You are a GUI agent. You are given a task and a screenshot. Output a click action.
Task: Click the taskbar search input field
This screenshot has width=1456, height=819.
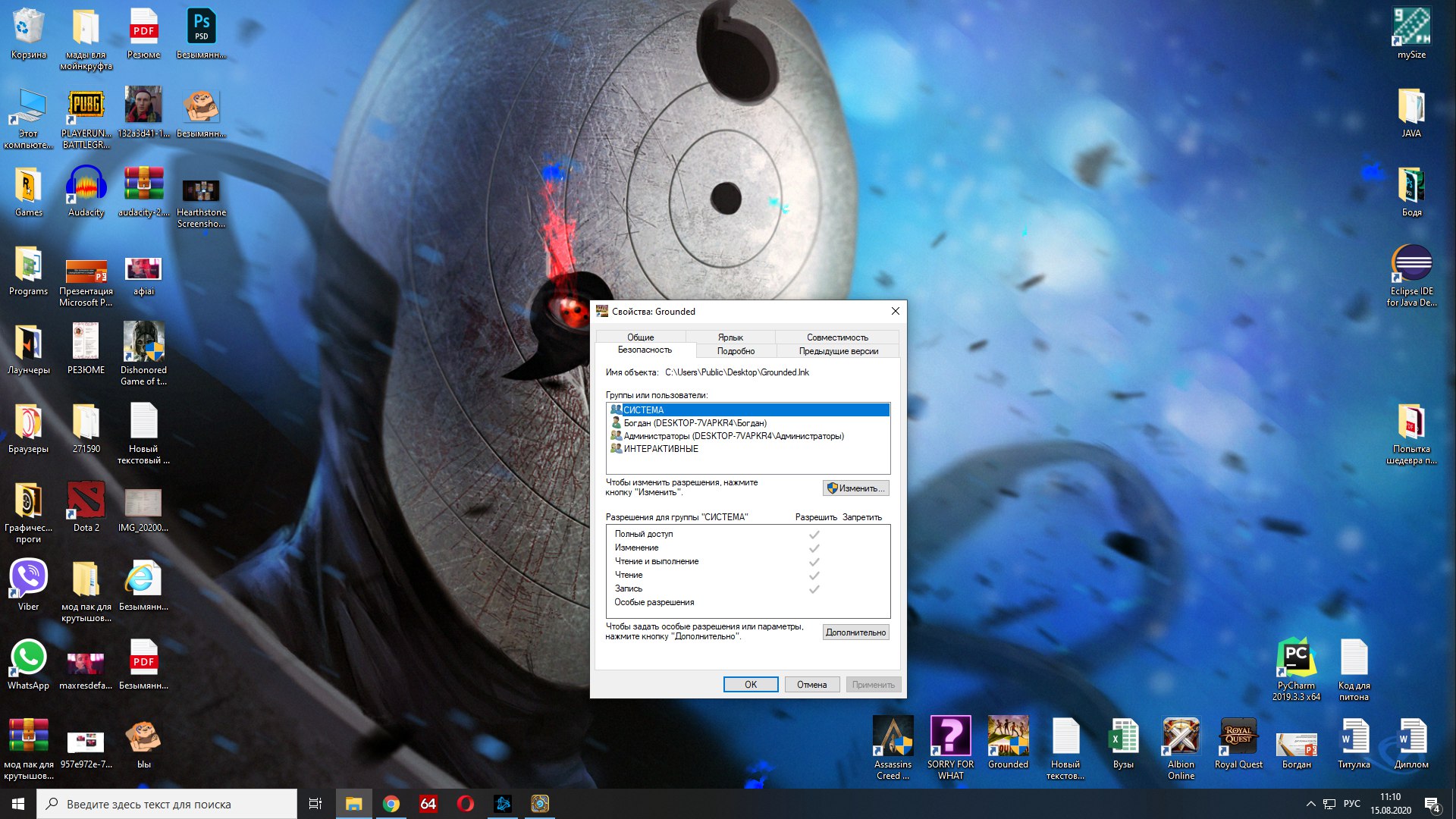(167, 804)
